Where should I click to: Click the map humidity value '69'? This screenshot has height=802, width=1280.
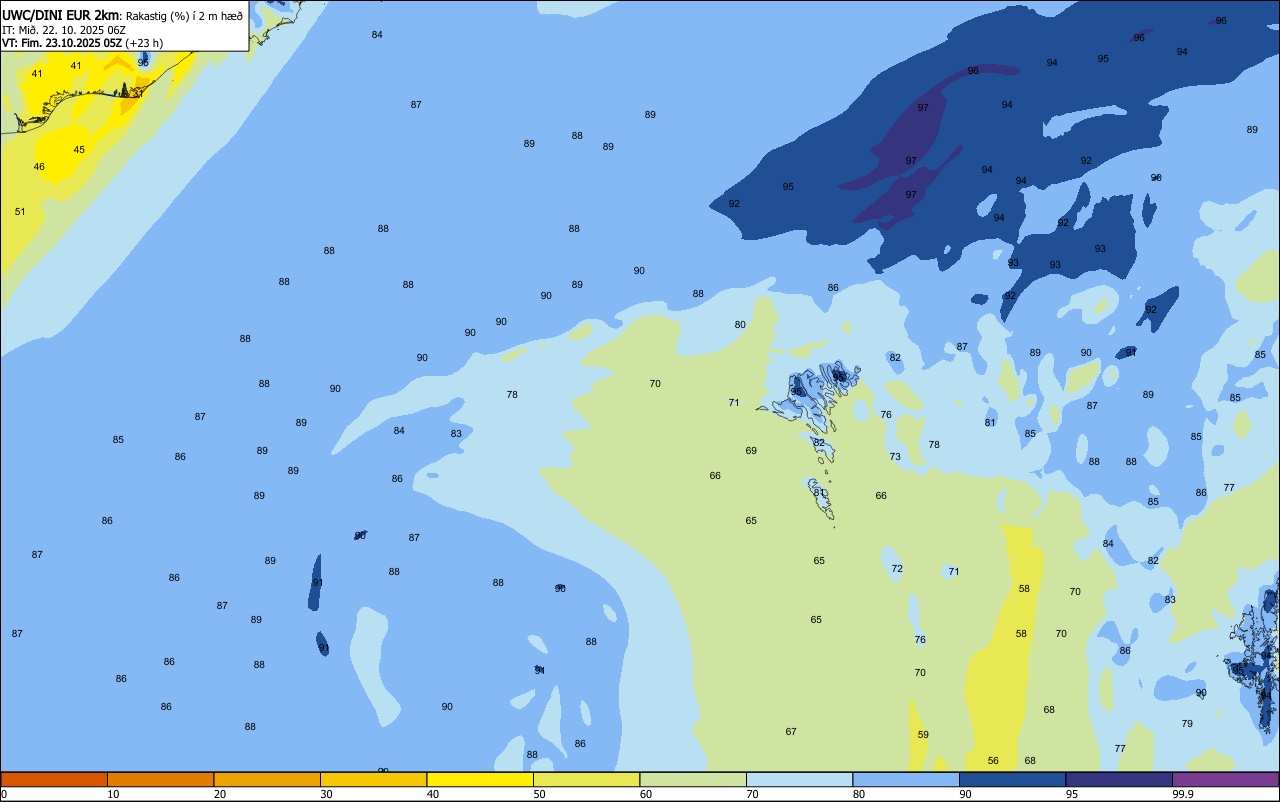[x=751, y=451]
